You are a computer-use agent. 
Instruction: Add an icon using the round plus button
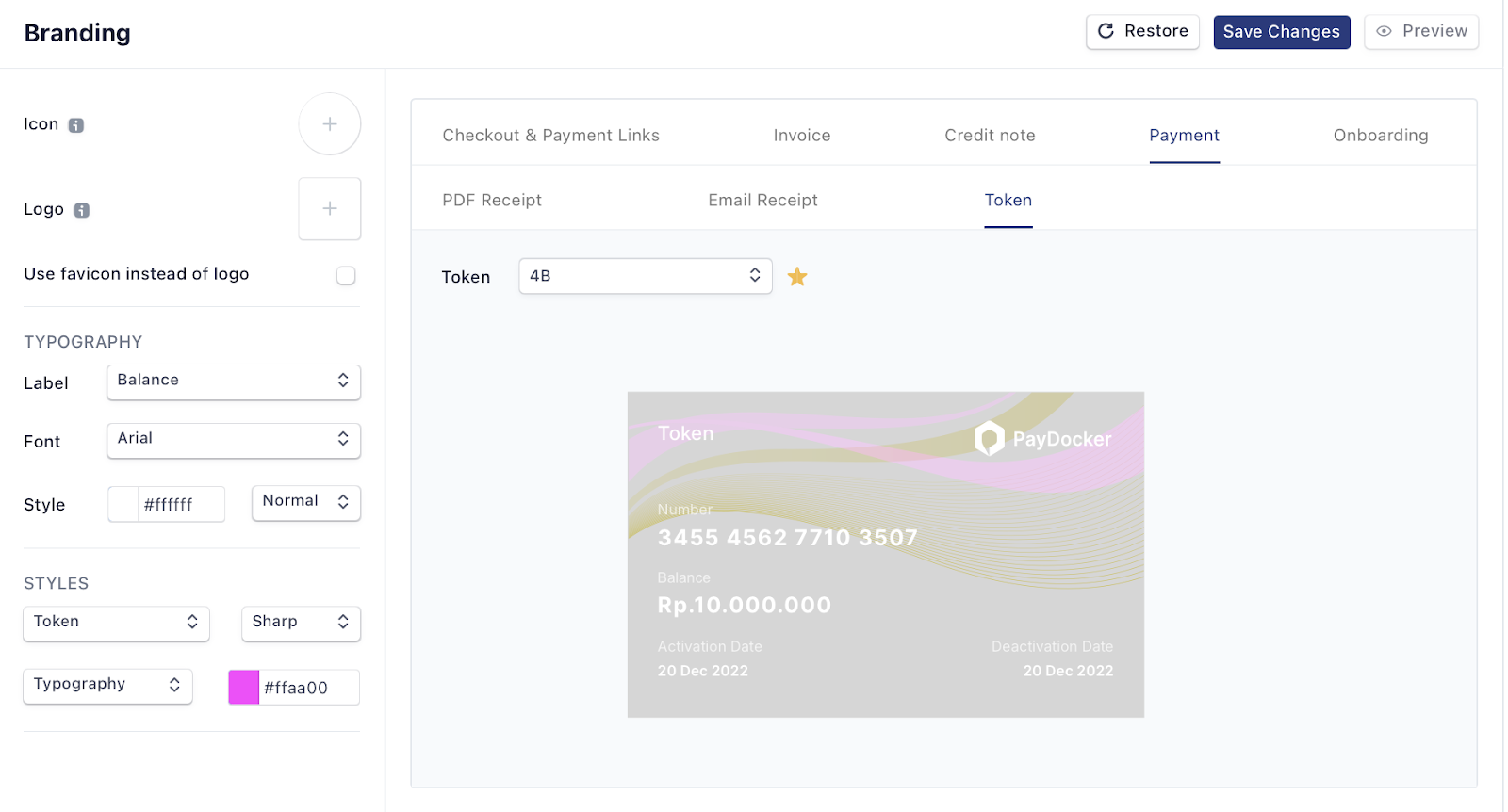[x=330, y=123]
